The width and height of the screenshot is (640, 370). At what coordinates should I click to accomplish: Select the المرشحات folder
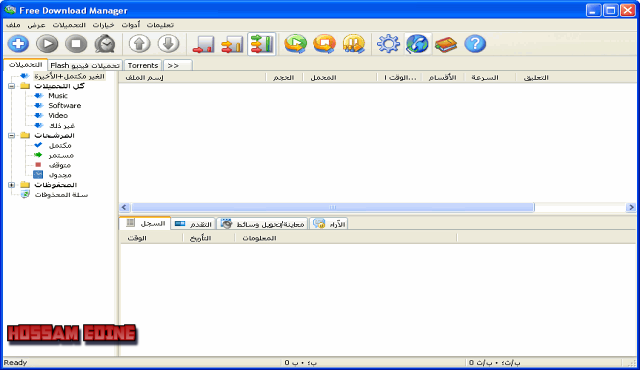point(54,135)
